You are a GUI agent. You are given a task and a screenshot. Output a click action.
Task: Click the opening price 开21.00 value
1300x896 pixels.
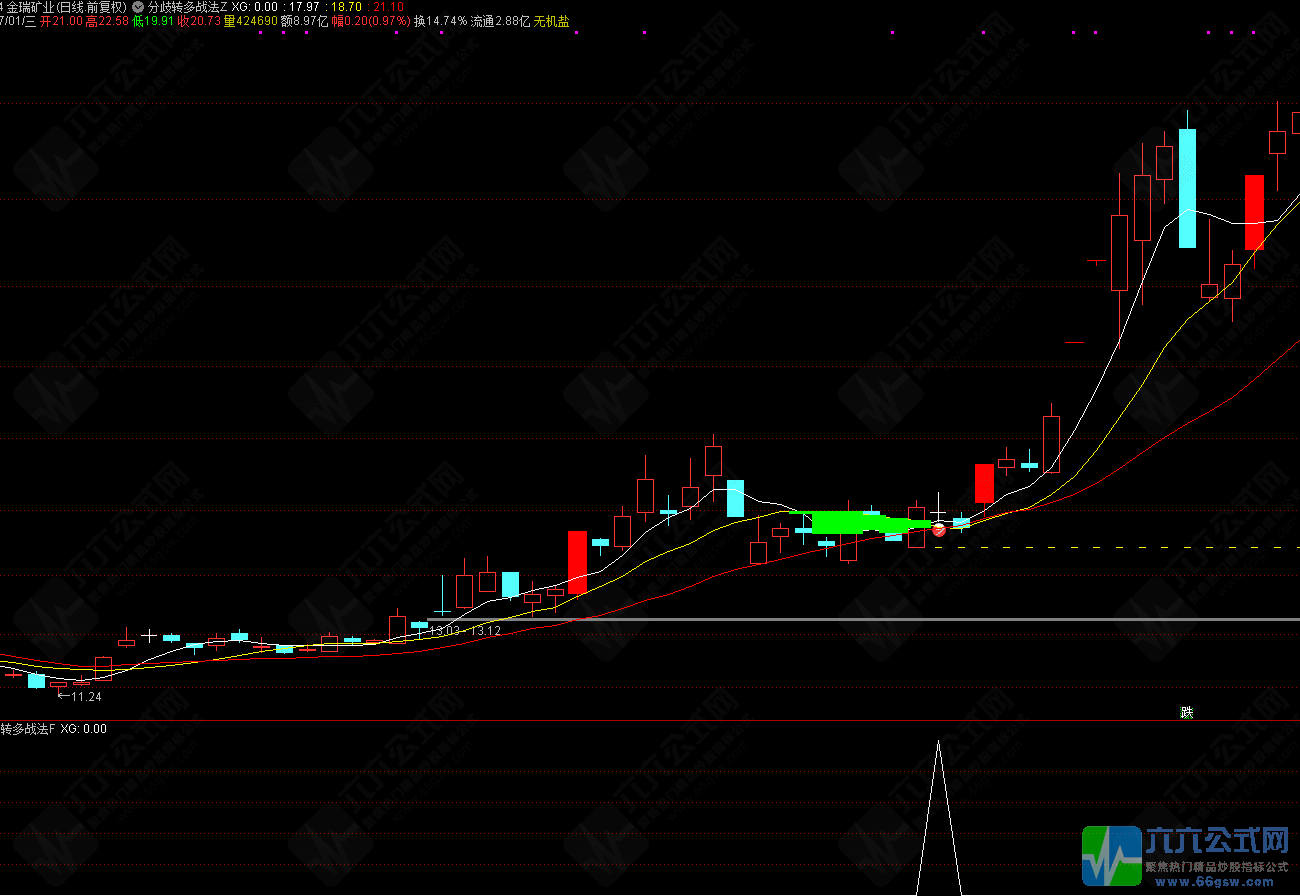tap(60, 21)
